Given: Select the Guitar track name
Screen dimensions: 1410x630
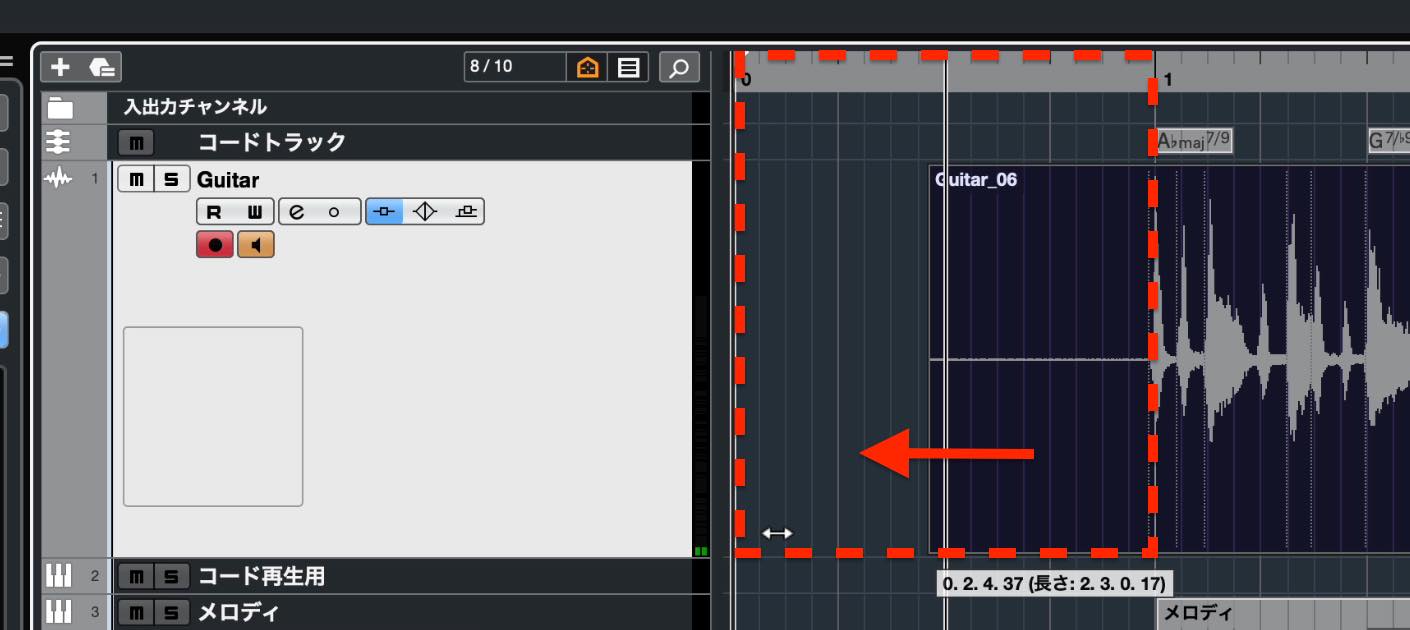Looking at the screenshot, I should point(228,180).
